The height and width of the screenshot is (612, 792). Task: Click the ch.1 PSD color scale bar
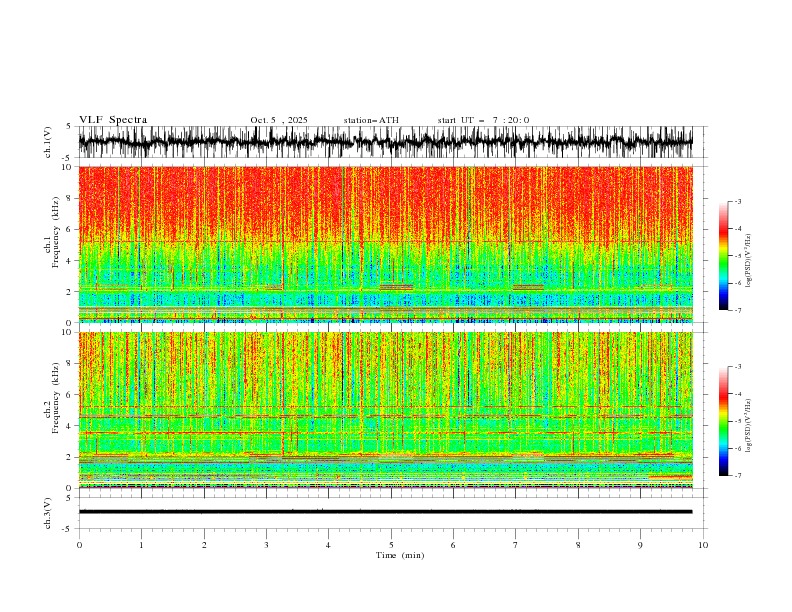point(723,256)
